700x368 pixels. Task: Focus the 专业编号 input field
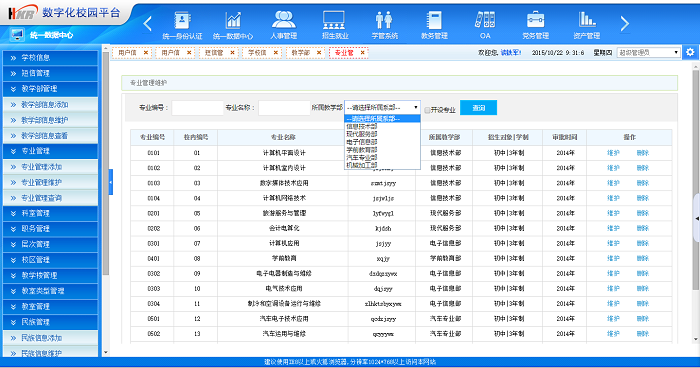point(197,108)
